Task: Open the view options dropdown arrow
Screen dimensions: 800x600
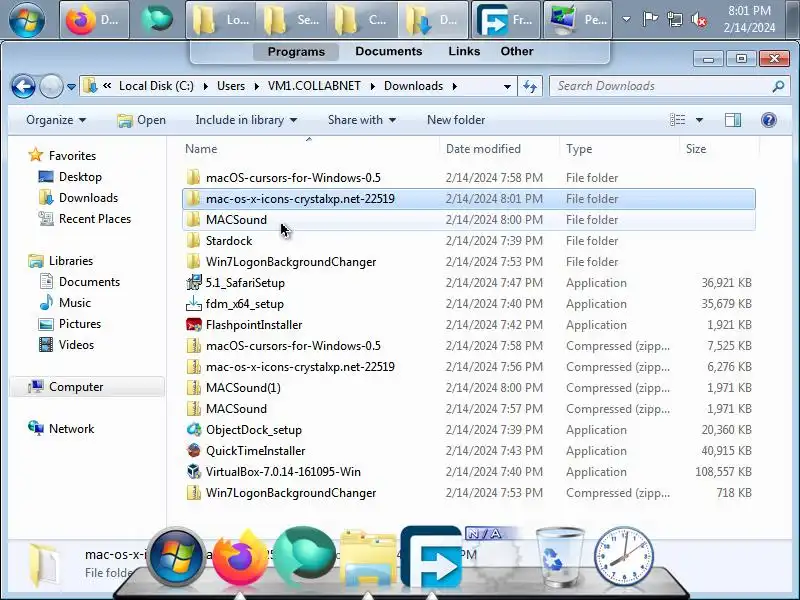Action: (699, 120)
